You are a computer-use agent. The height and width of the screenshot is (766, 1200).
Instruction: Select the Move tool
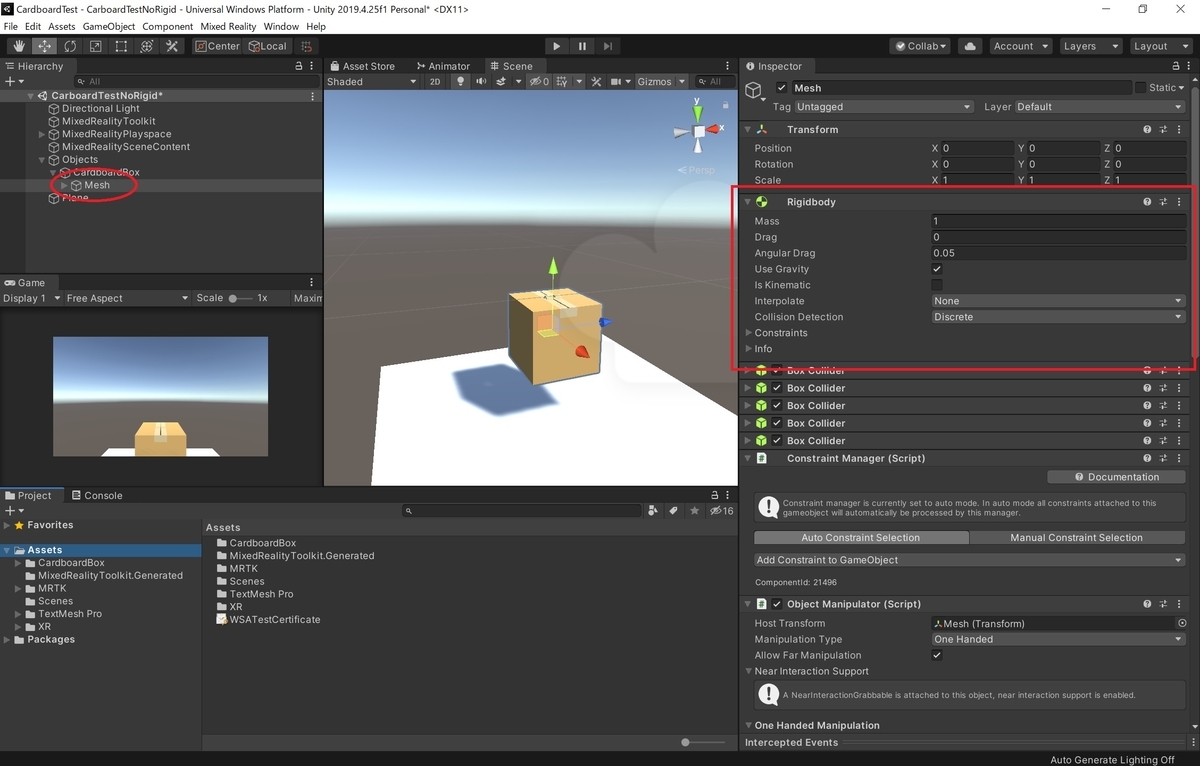(45, 46)
